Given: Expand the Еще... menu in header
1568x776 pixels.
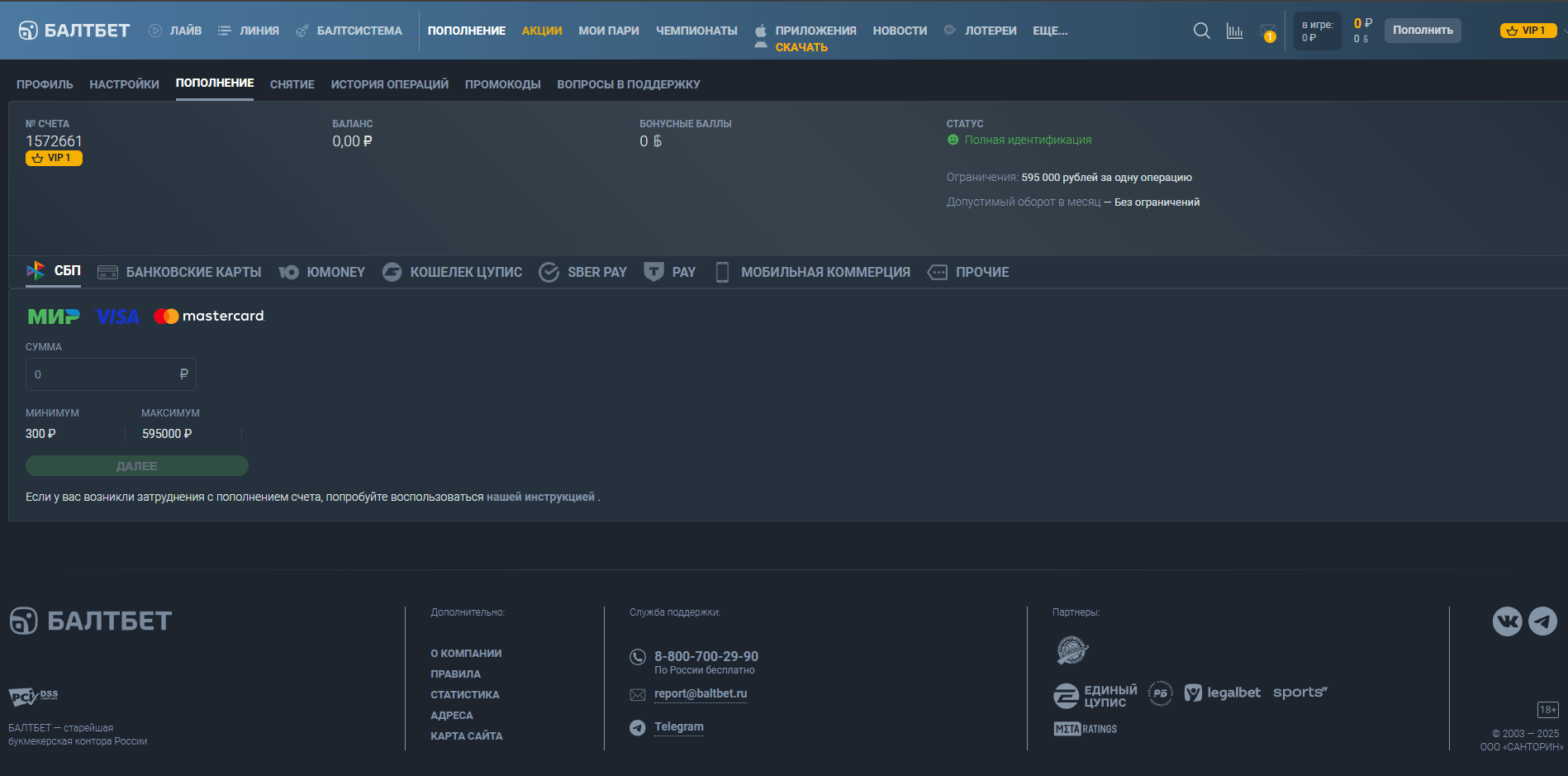Looking at the screenshot, I should pyautogui.click(x=1050, y=31).
